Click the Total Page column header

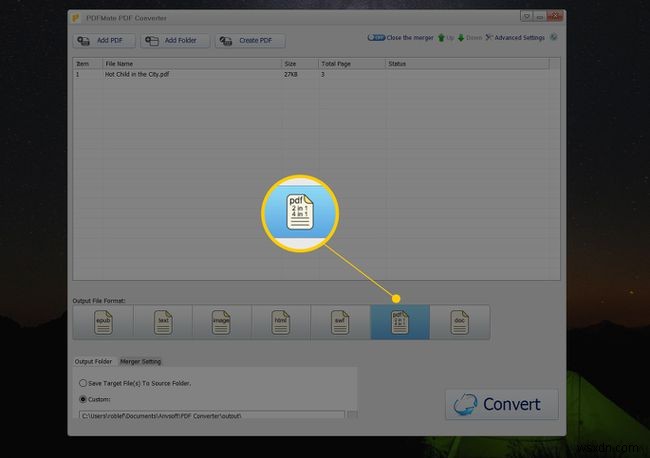352,64
